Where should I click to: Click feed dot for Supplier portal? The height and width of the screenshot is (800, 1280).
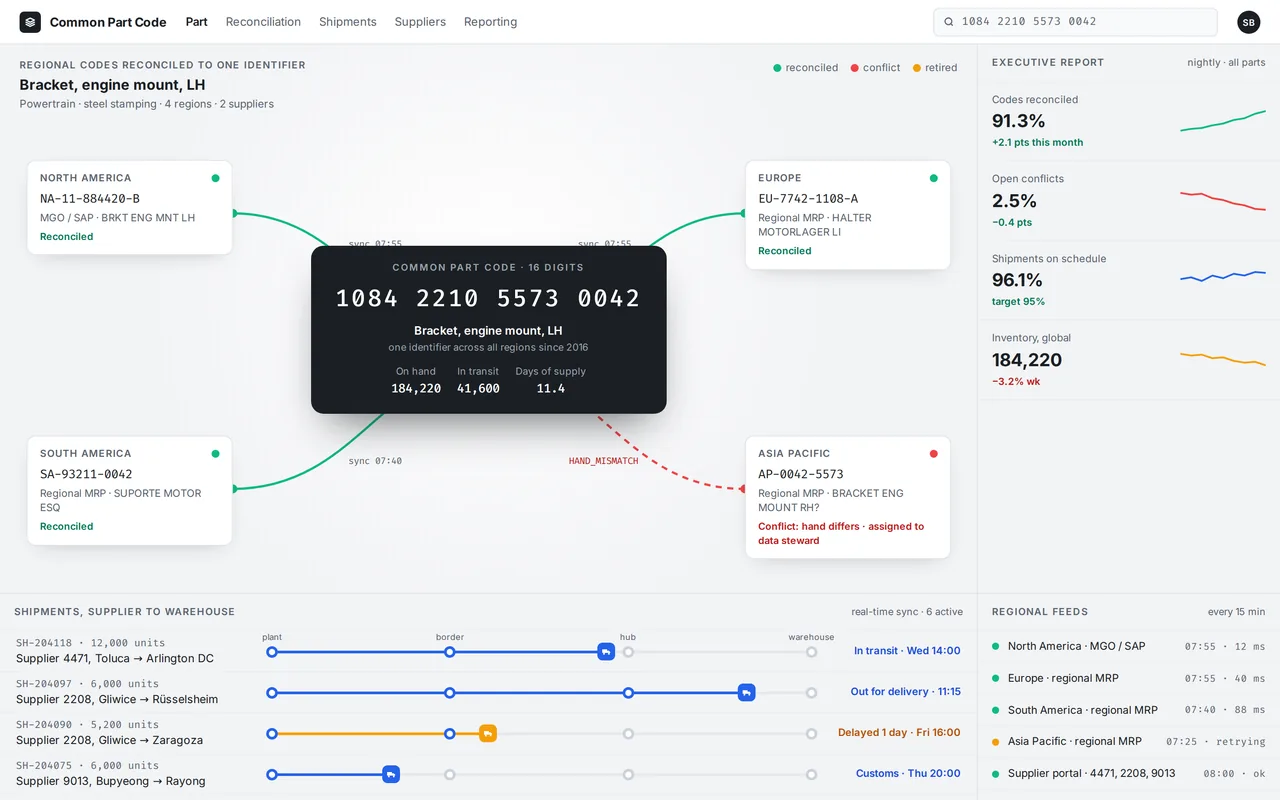pos(995,774)
